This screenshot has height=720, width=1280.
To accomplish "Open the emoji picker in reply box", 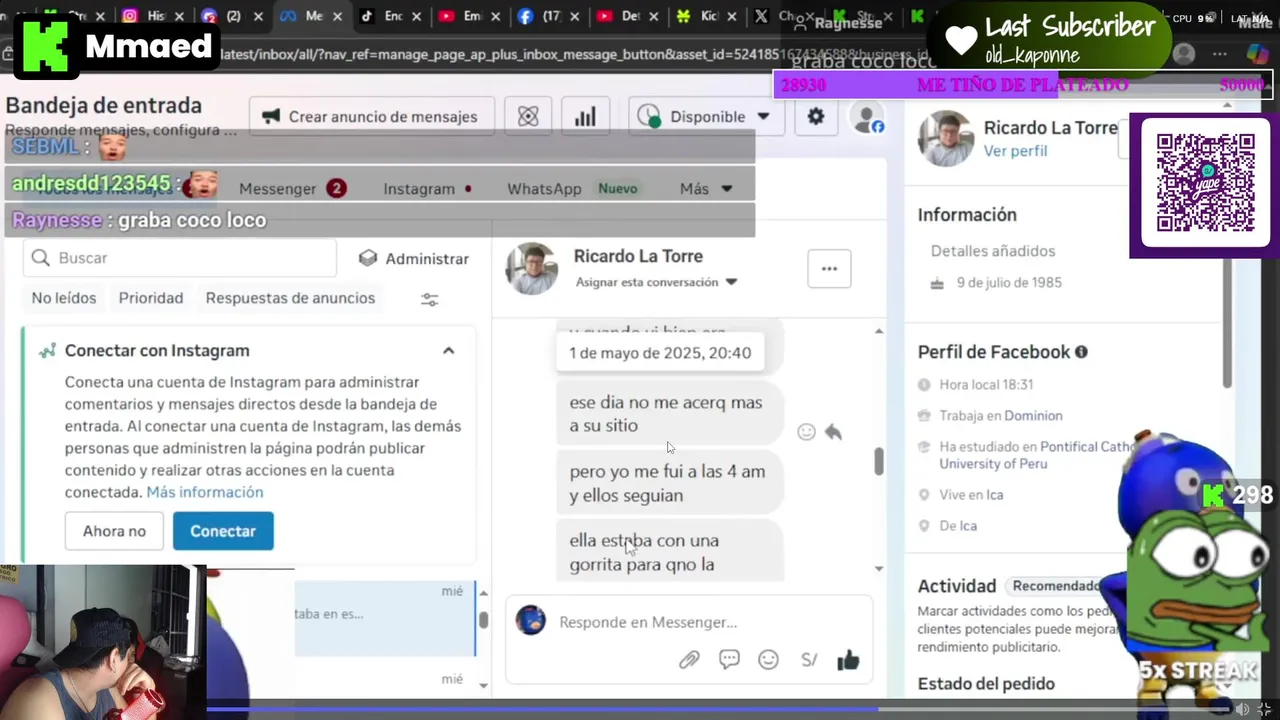I will [768, 660].
